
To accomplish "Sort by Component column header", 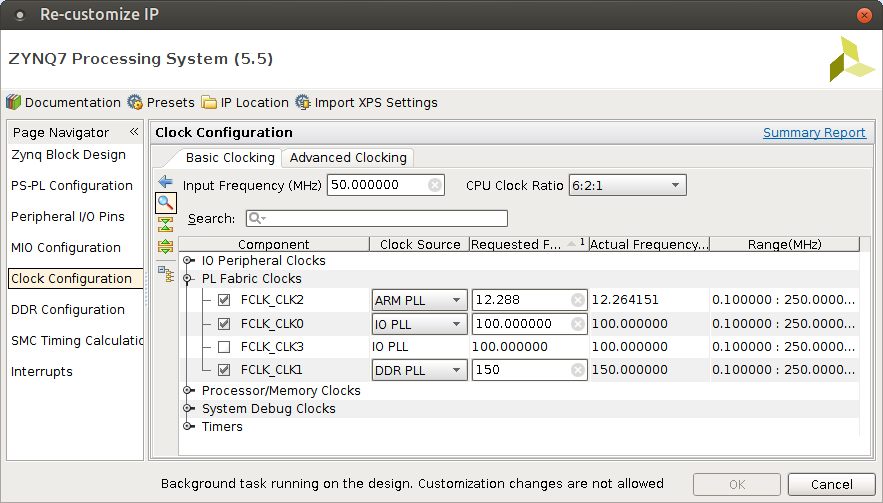I will tap(274, 244).
